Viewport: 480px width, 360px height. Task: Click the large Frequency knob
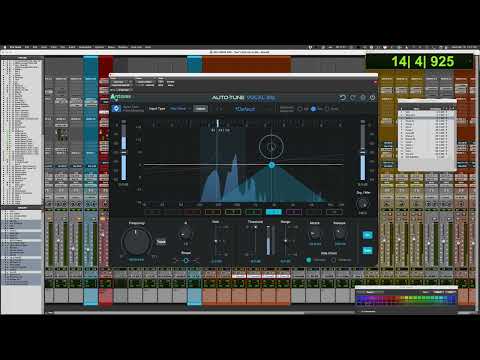coord(136,242)
